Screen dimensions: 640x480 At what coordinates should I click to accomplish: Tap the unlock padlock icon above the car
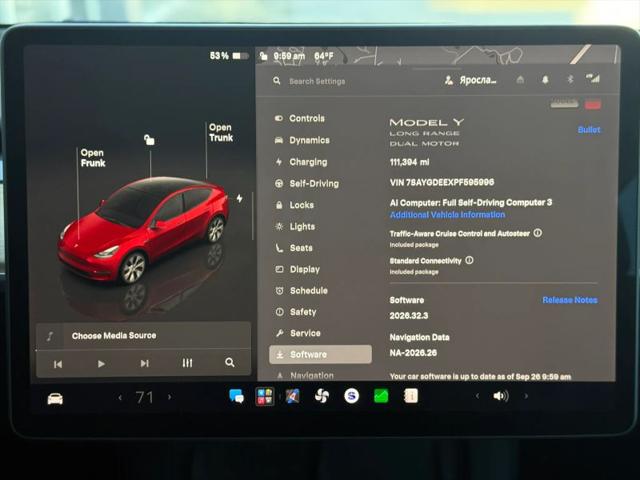149,140
